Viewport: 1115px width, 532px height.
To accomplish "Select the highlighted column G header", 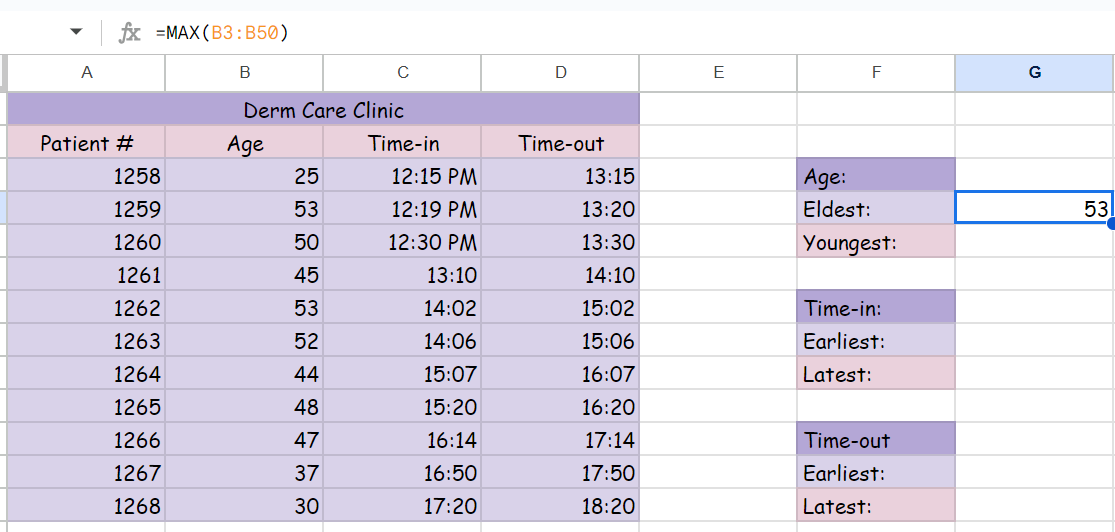I will coord(1034,72).
